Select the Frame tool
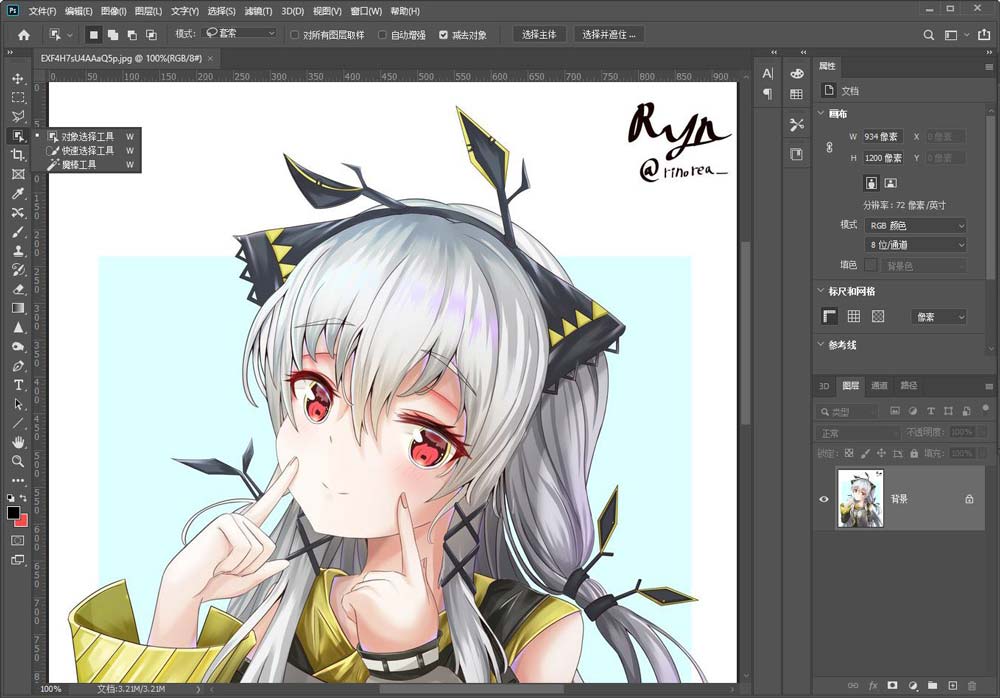The width and height of the screenshot is (1000, 698). (x=18, y=174)
